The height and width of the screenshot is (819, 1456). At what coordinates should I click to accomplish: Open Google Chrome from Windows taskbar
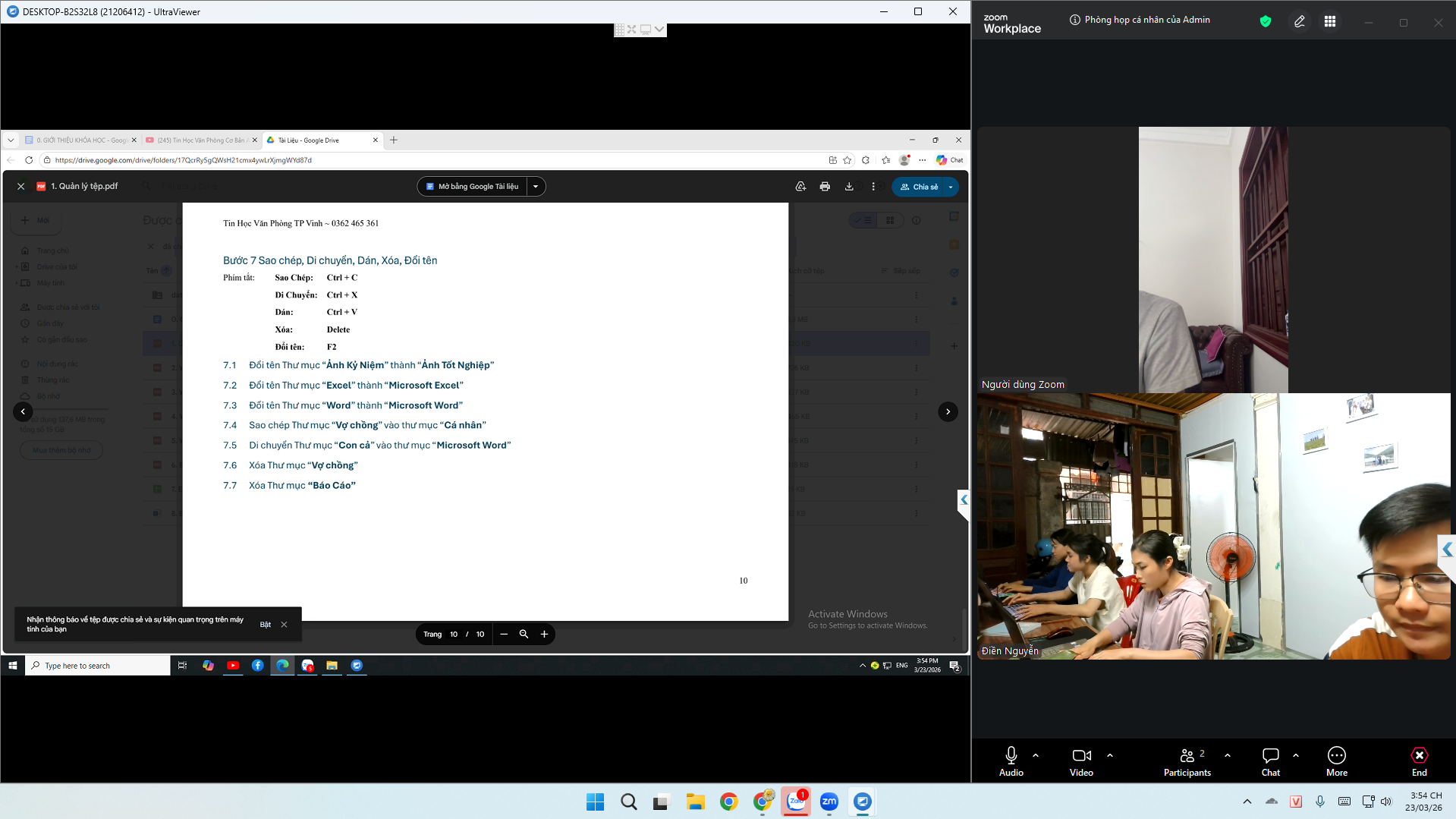click(x=728, y=802)
